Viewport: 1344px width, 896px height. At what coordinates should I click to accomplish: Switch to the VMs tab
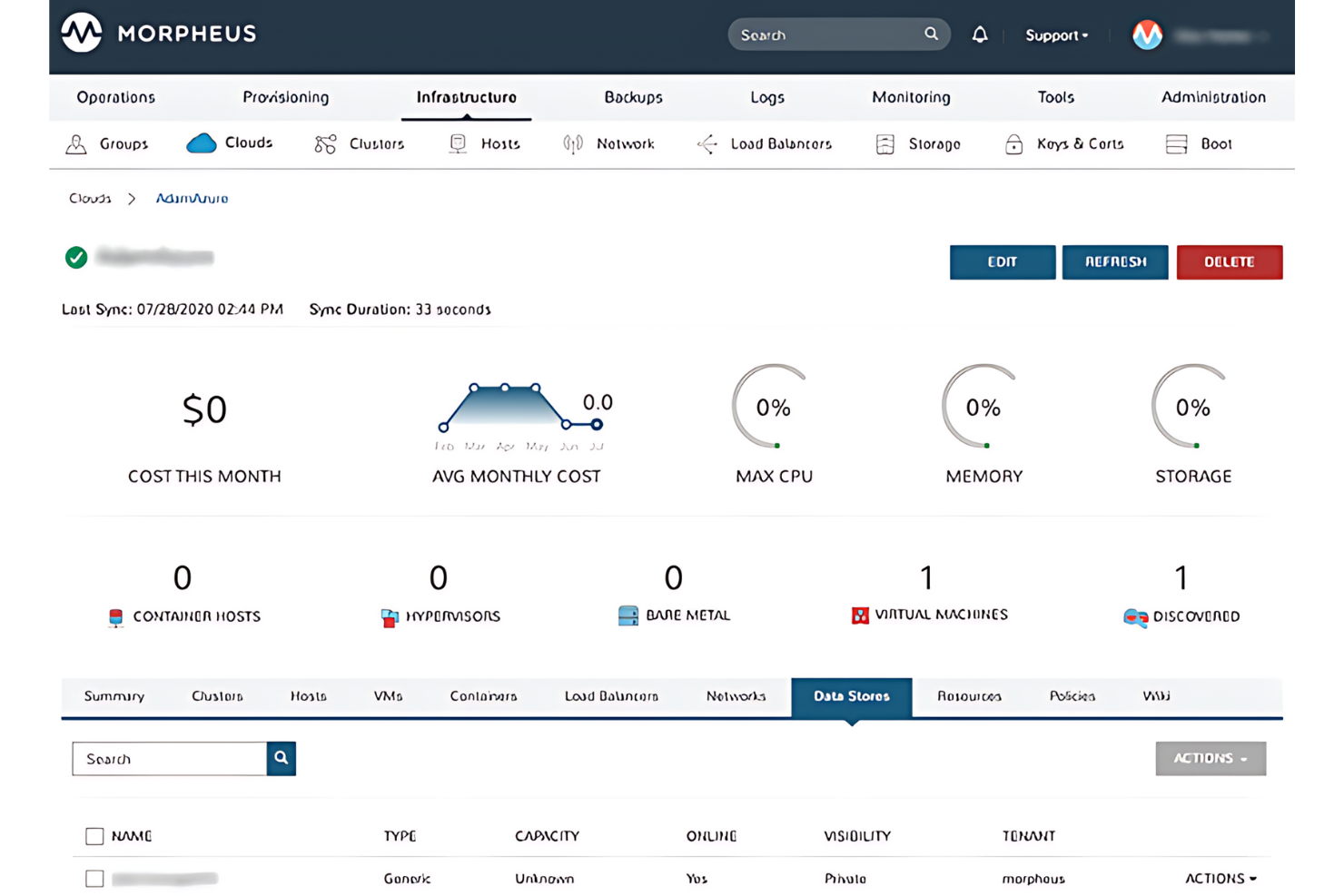(x=388, y=696)
